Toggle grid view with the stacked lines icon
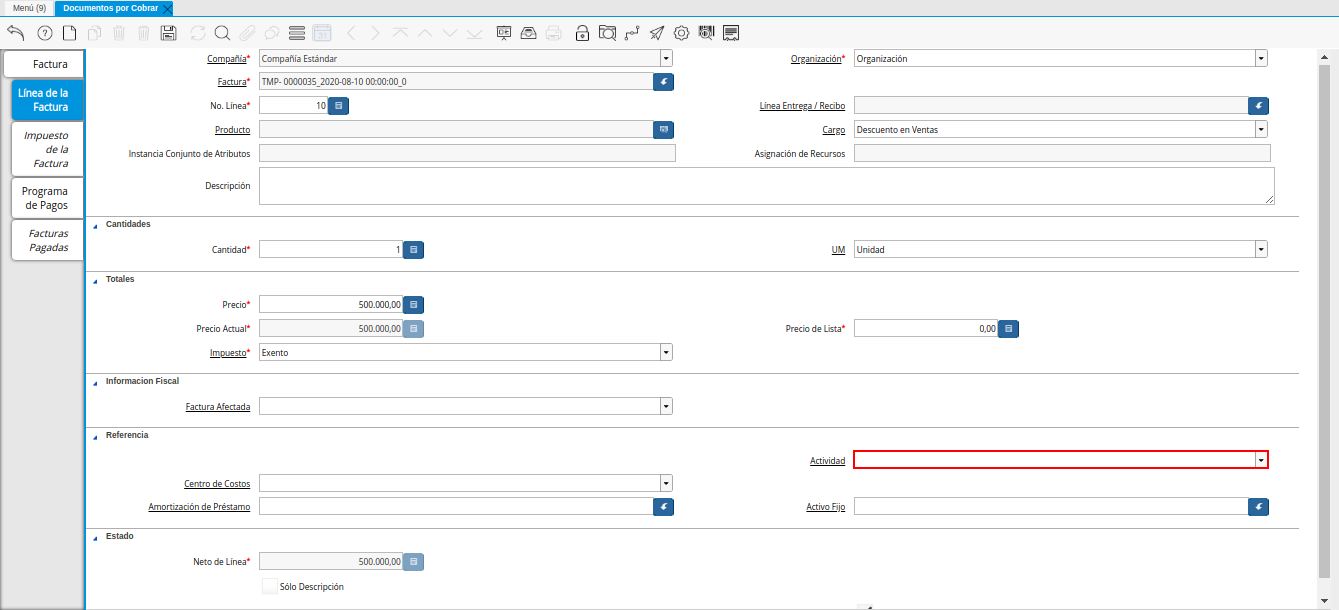The width and height of the screenshot is (1339, 610). click(296, 32)
